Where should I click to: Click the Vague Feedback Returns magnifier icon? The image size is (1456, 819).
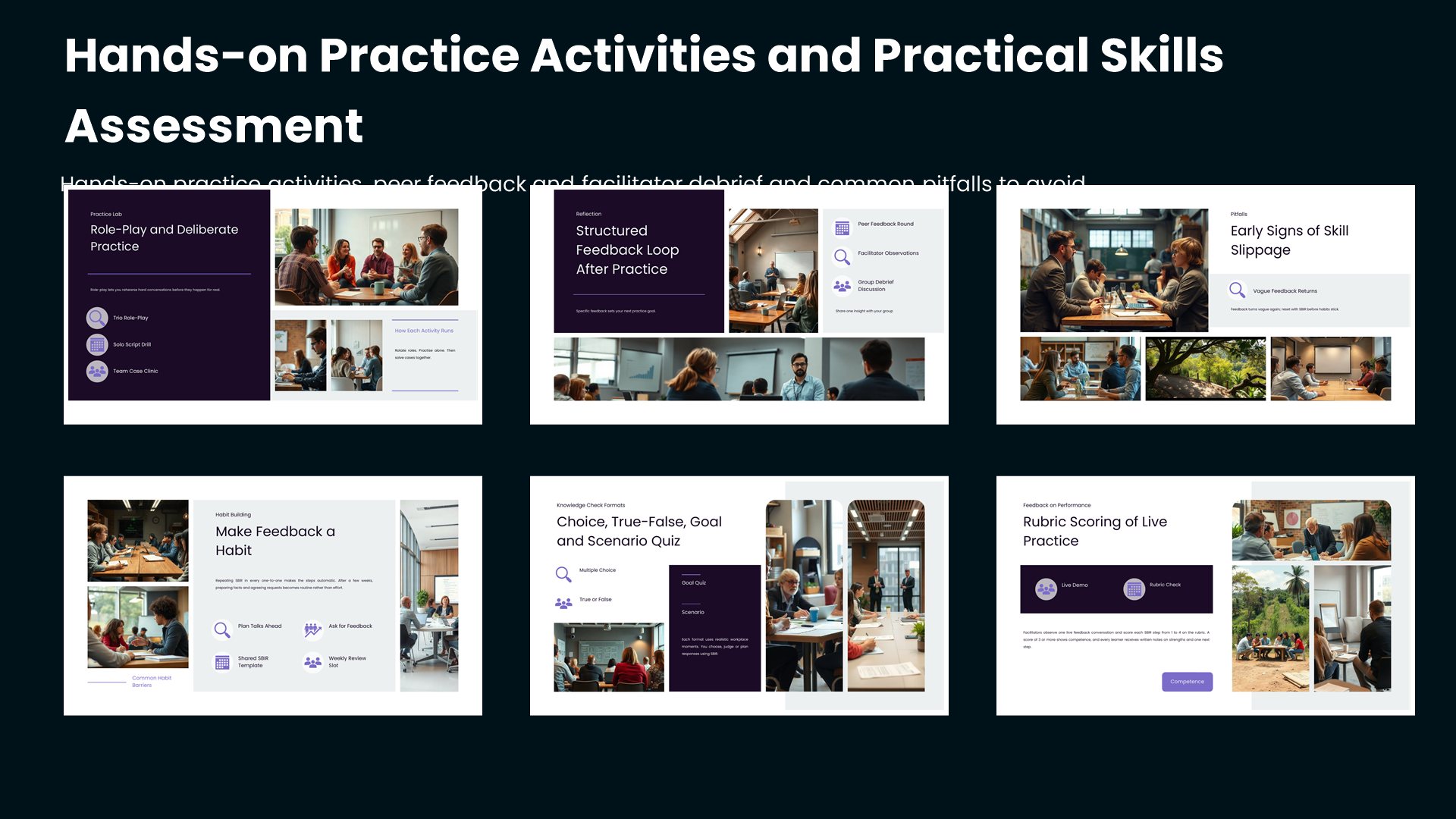point(1237,290)
